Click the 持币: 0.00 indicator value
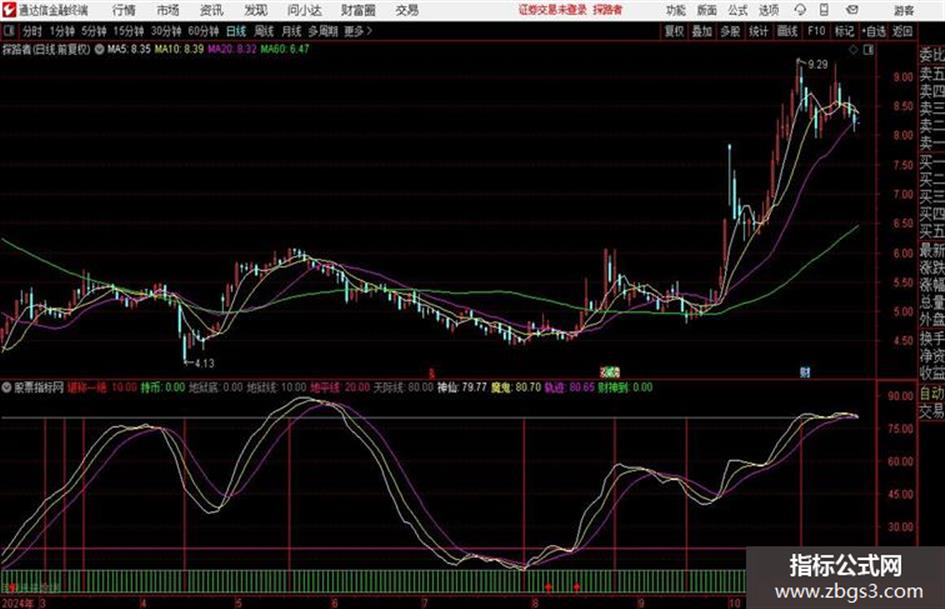 pos(163,388)
